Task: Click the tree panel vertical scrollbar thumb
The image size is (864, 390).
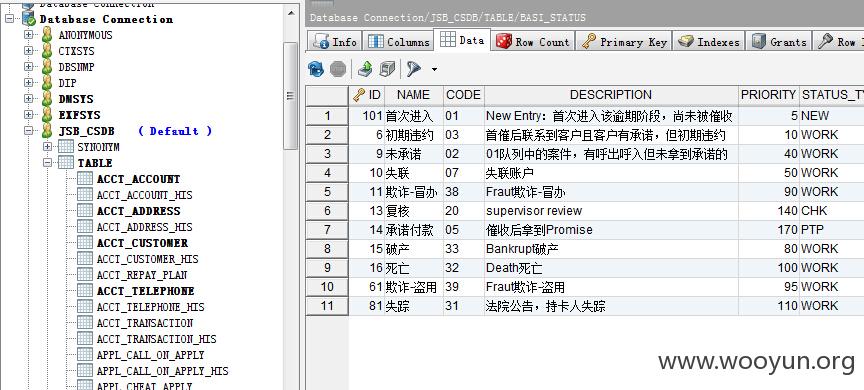Action: pos(290,95)
